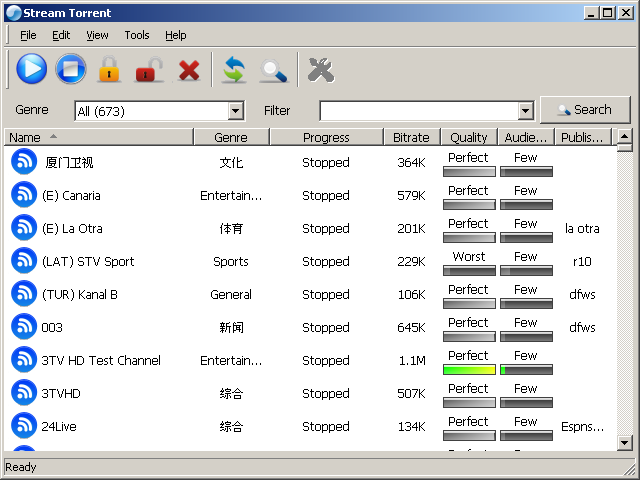Image resolution: width=640 pixels, height=480 pixels.
Task: Click RSS icon of (E) Canaria row
Action: click(24, 194)
